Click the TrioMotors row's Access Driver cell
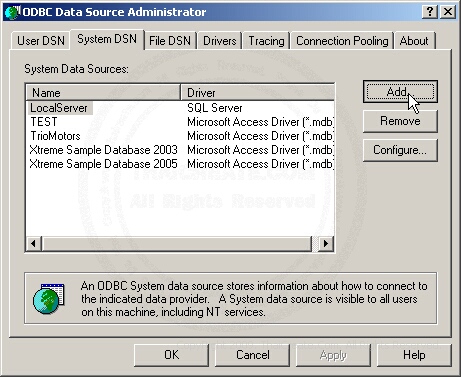The image size is (461, 377). (260, 136)
